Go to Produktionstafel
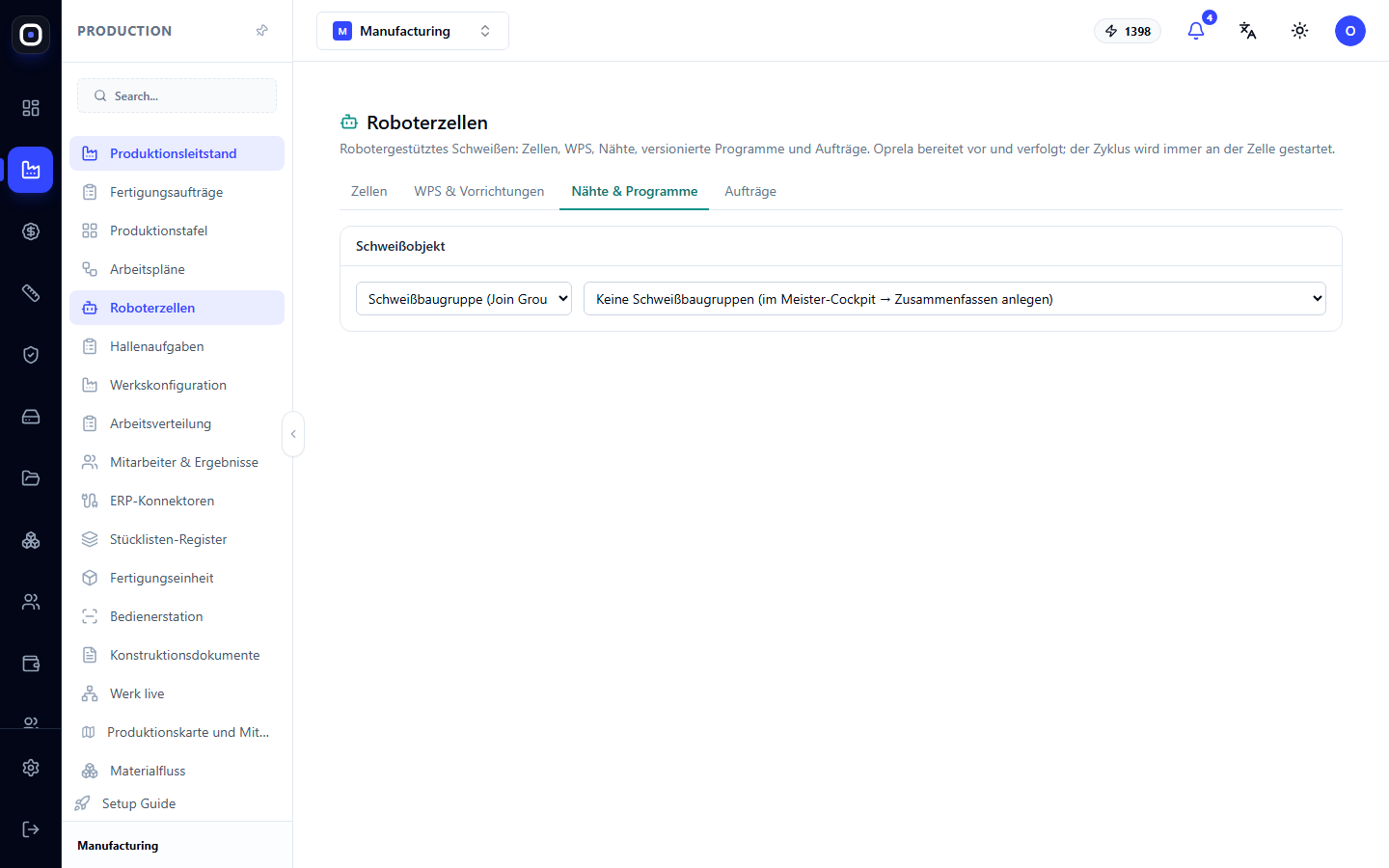1389x868 pixels. pos(177,231)
